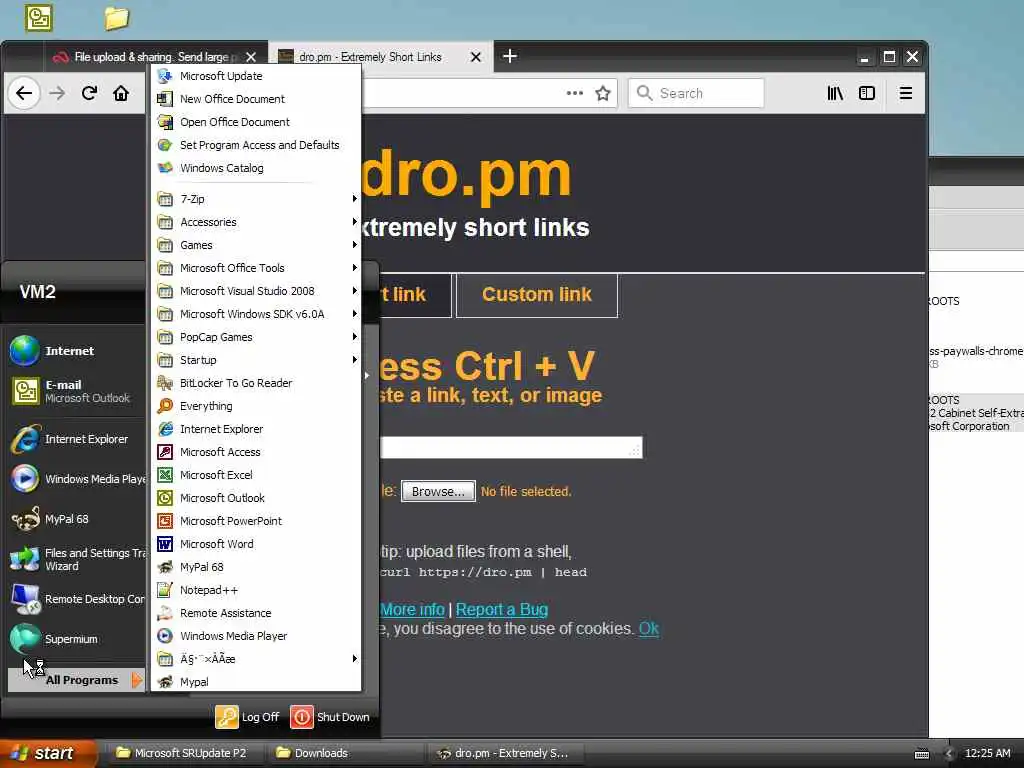Image resolution: width=1024 pixels, height=768 pixels.
Task: Expand PopCap Games folder
Action: (256, 337)
